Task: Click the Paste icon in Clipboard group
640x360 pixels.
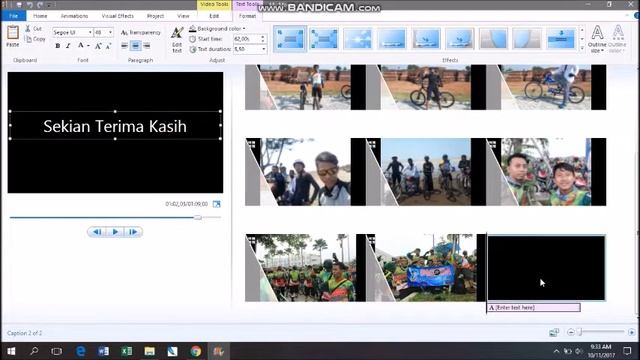Action: [13, 33]
